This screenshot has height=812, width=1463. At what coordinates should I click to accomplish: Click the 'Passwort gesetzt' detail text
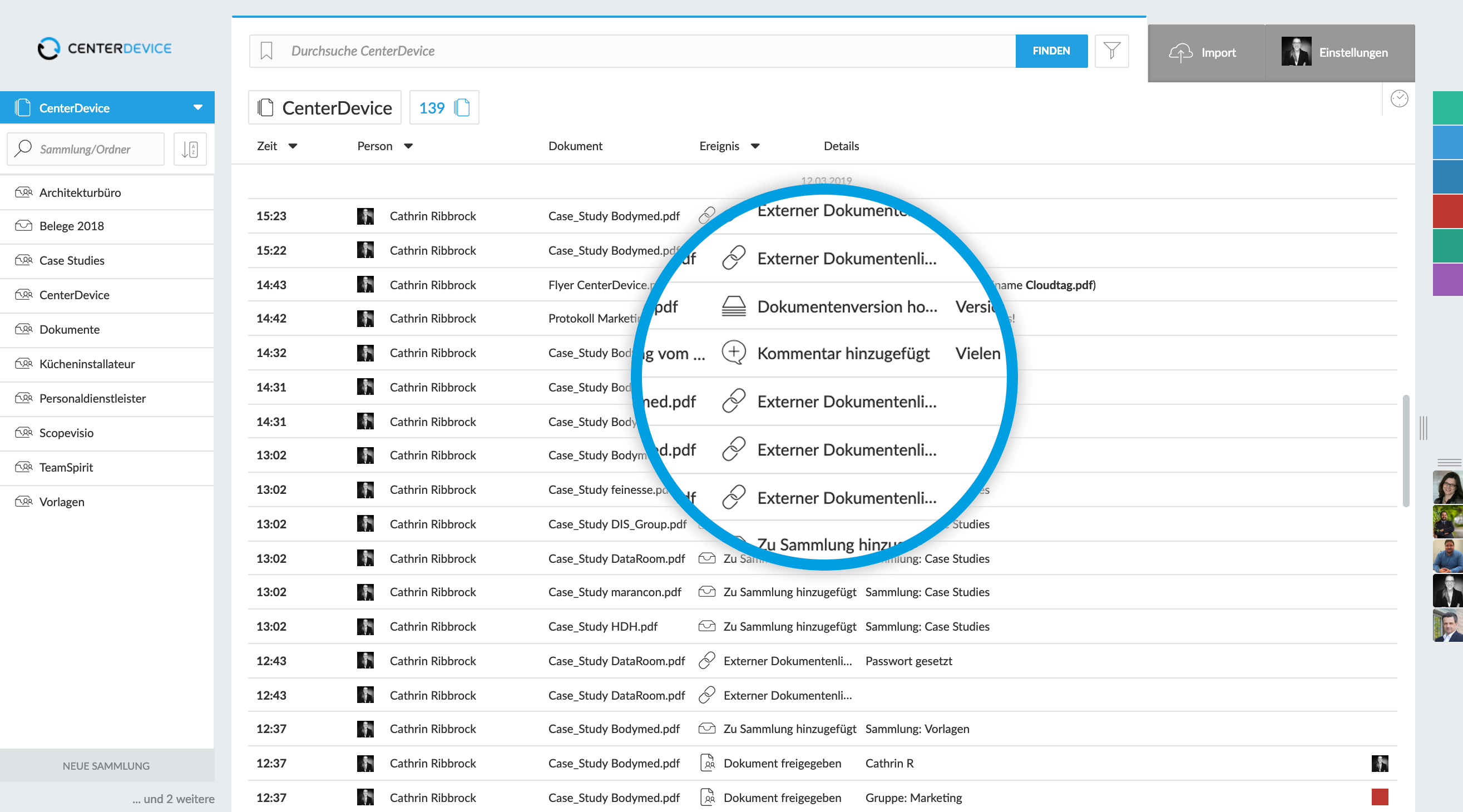point(909,661)
